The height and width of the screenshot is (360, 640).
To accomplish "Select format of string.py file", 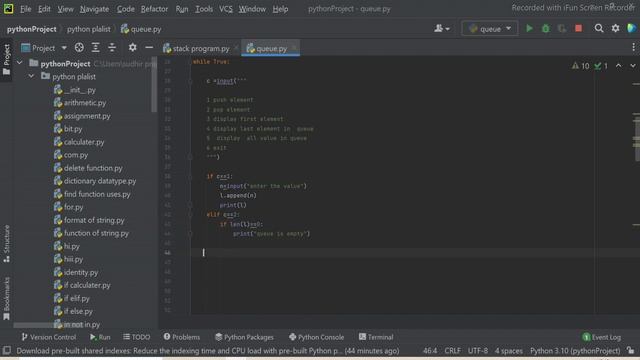I will [x=94, y=220].
